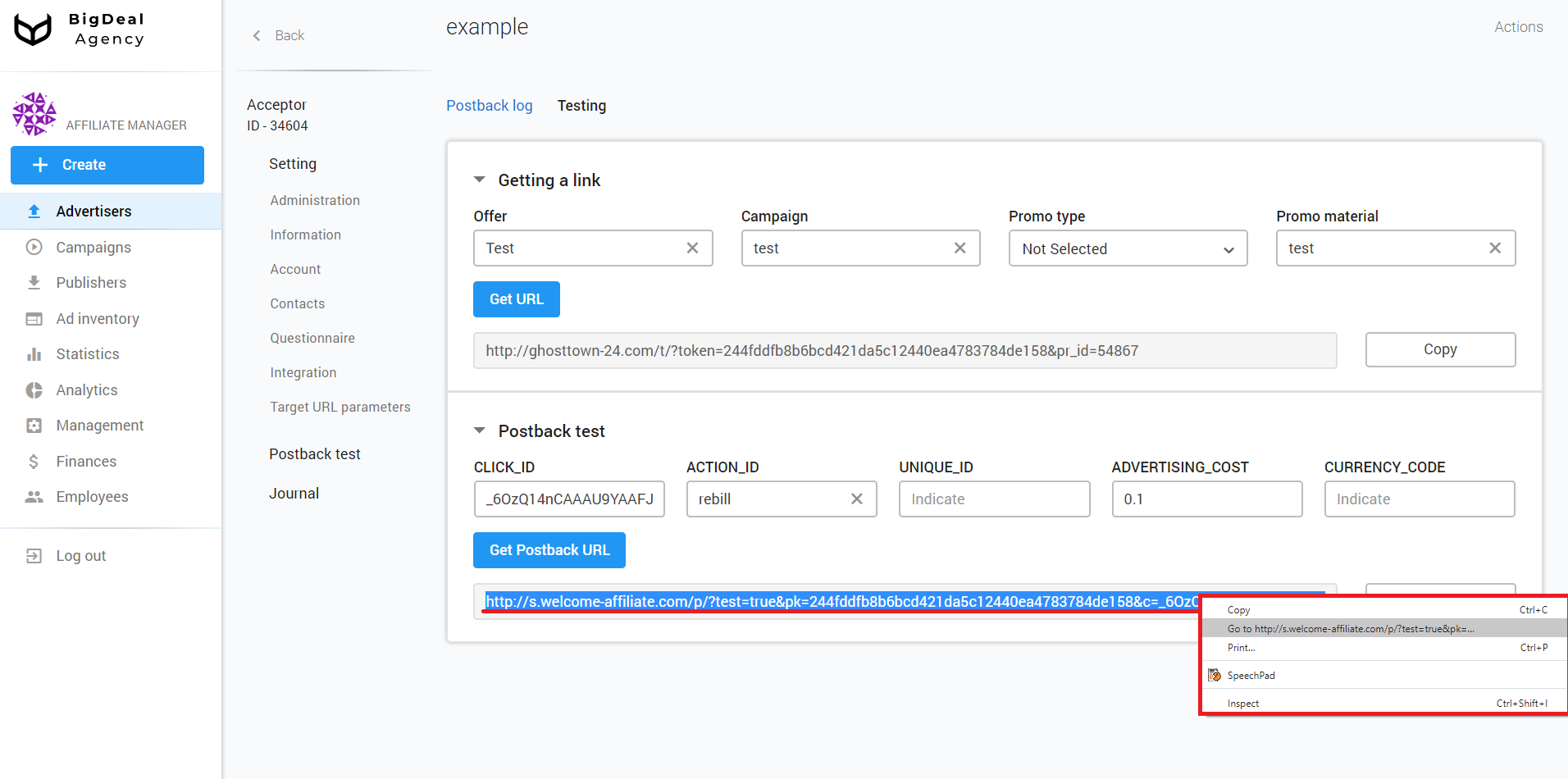Clear the rebill ACTION_ID value
The height and width of the screenshot is (779, 1568).
pos(856,499)
